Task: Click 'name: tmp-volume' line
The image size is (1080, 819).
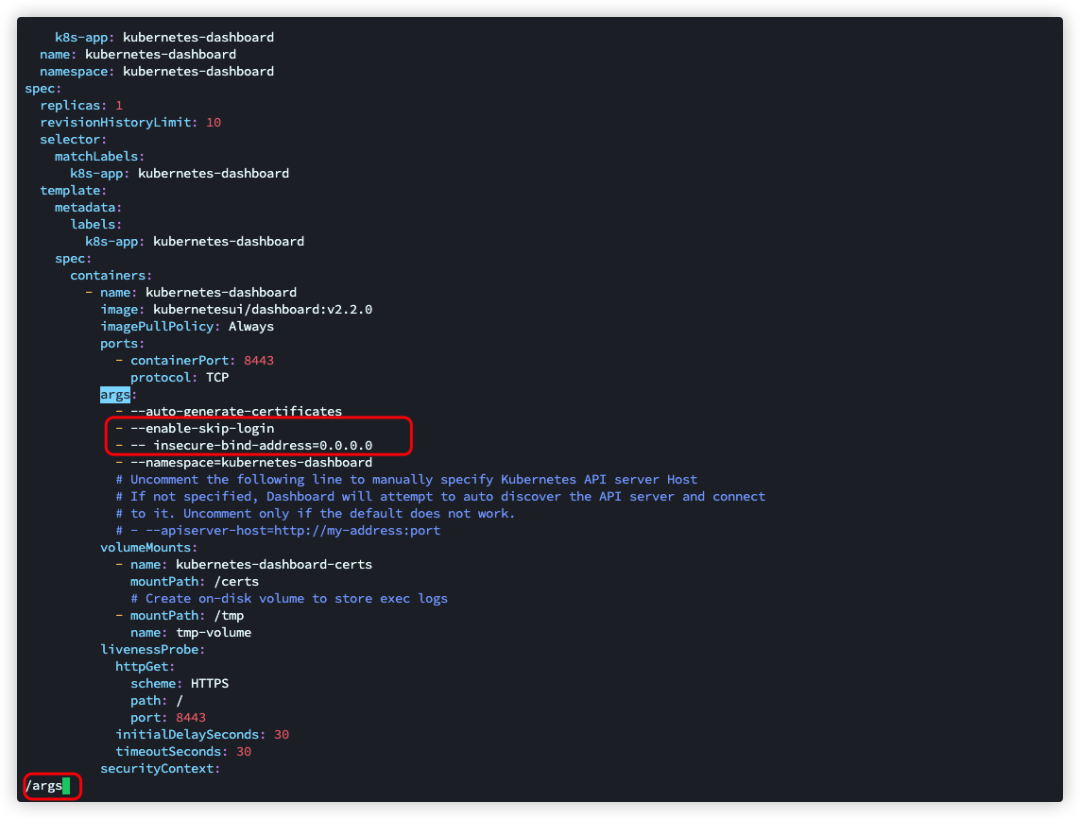Action: tap(191, 632)
